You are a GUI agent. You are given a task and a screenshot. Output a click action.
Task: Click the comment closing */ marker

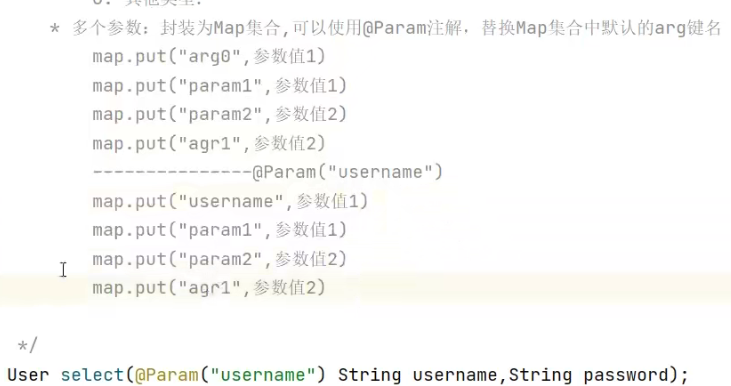[x=27, y=346]
